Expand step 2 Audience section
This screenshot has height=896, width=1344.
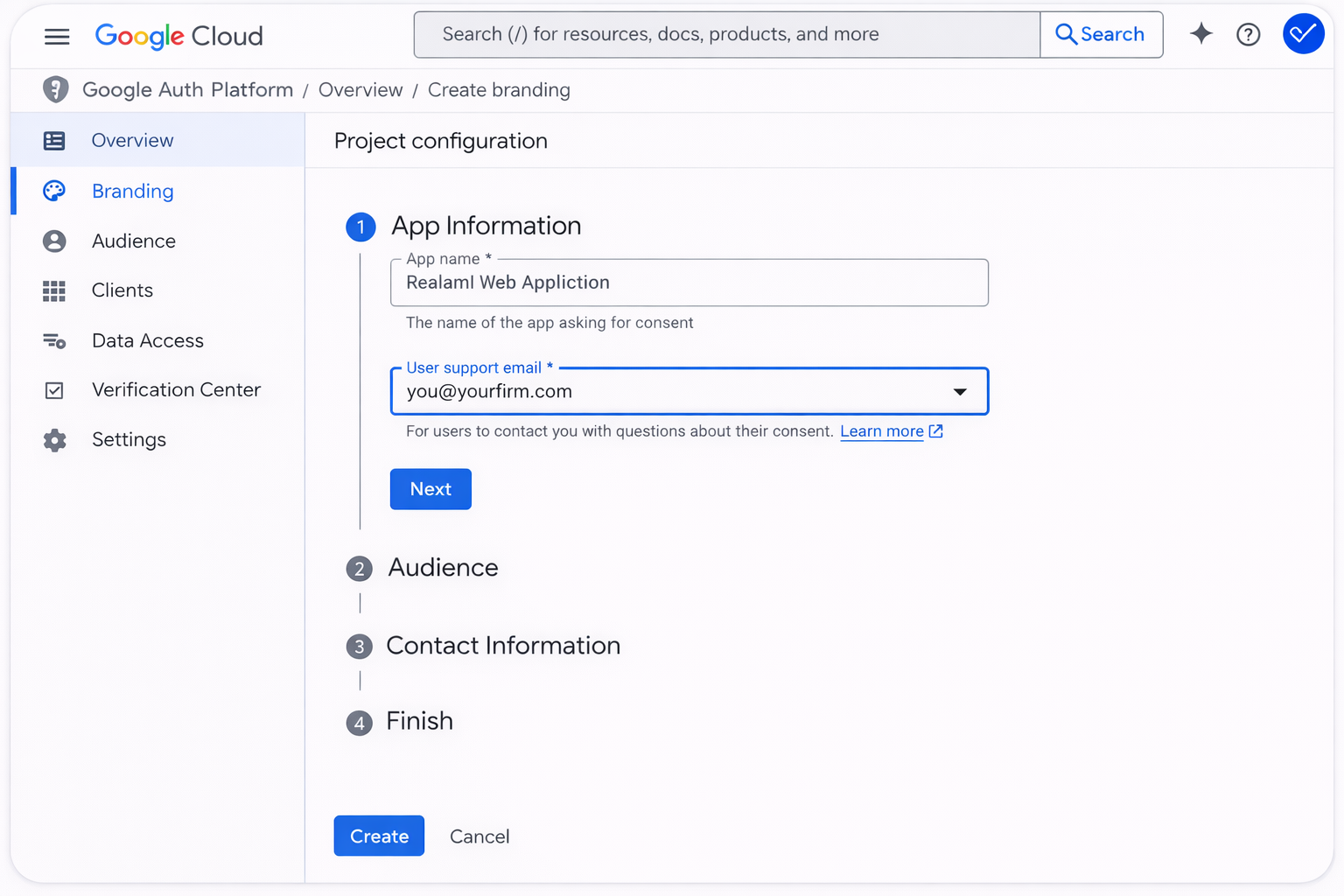pyautogui.click(x=443, y=568)
